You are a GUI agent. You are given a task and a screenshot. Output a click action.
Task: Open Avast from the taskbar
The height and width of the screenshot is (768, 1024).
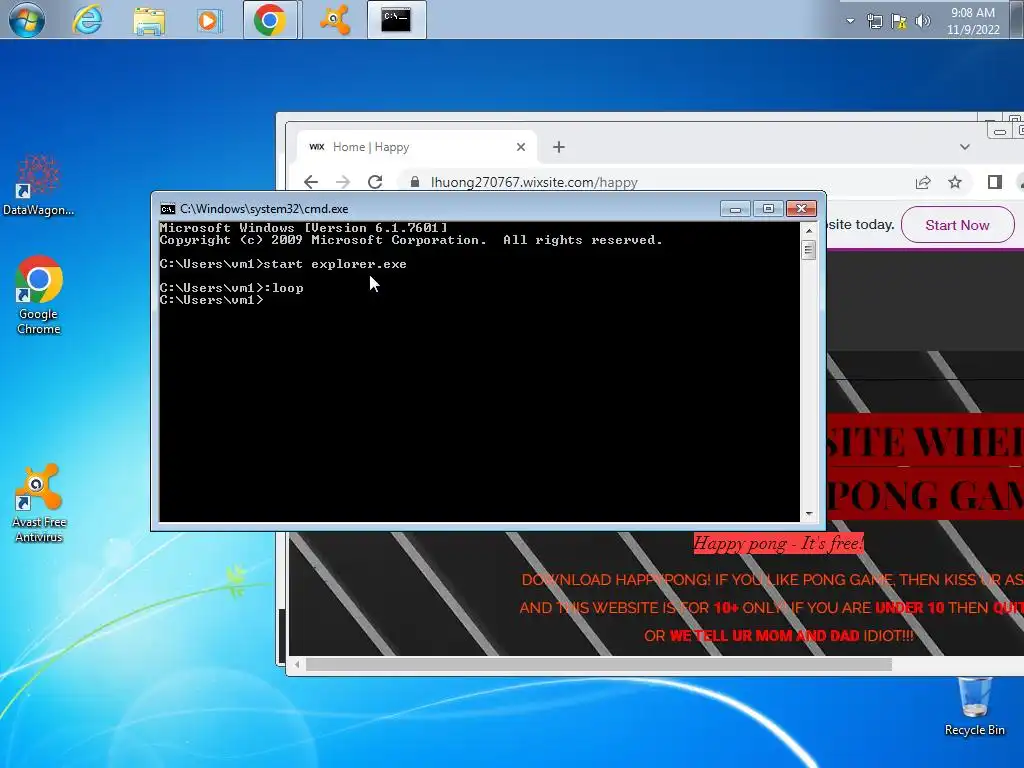pyautogui.click(x=334, y=20)
